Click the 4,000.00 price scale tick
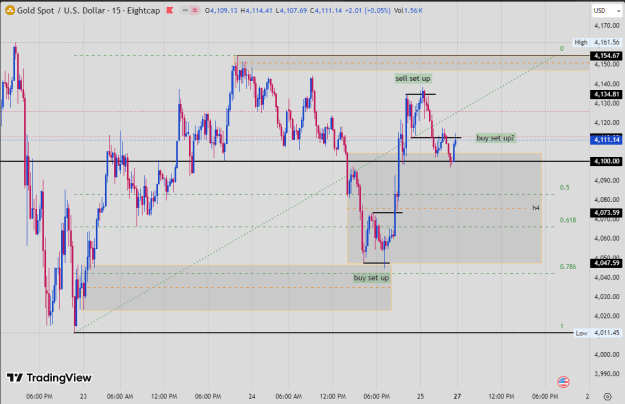 coord(607,355)
